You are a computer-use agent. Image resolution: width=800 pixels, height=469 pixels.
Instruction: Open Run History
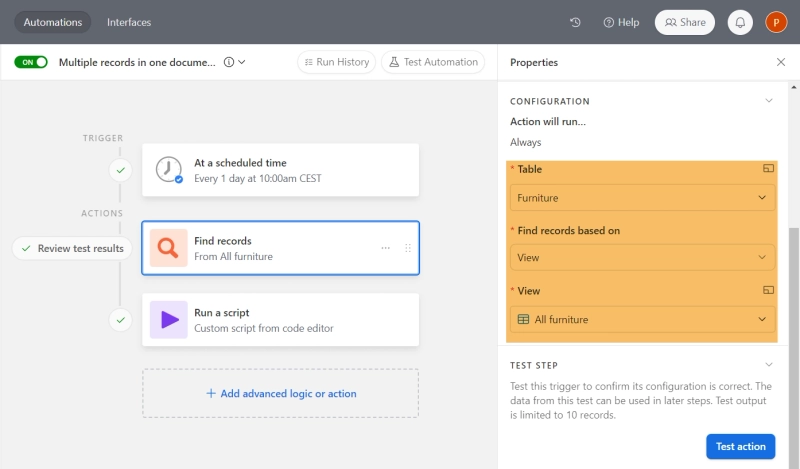pos(337,62)
